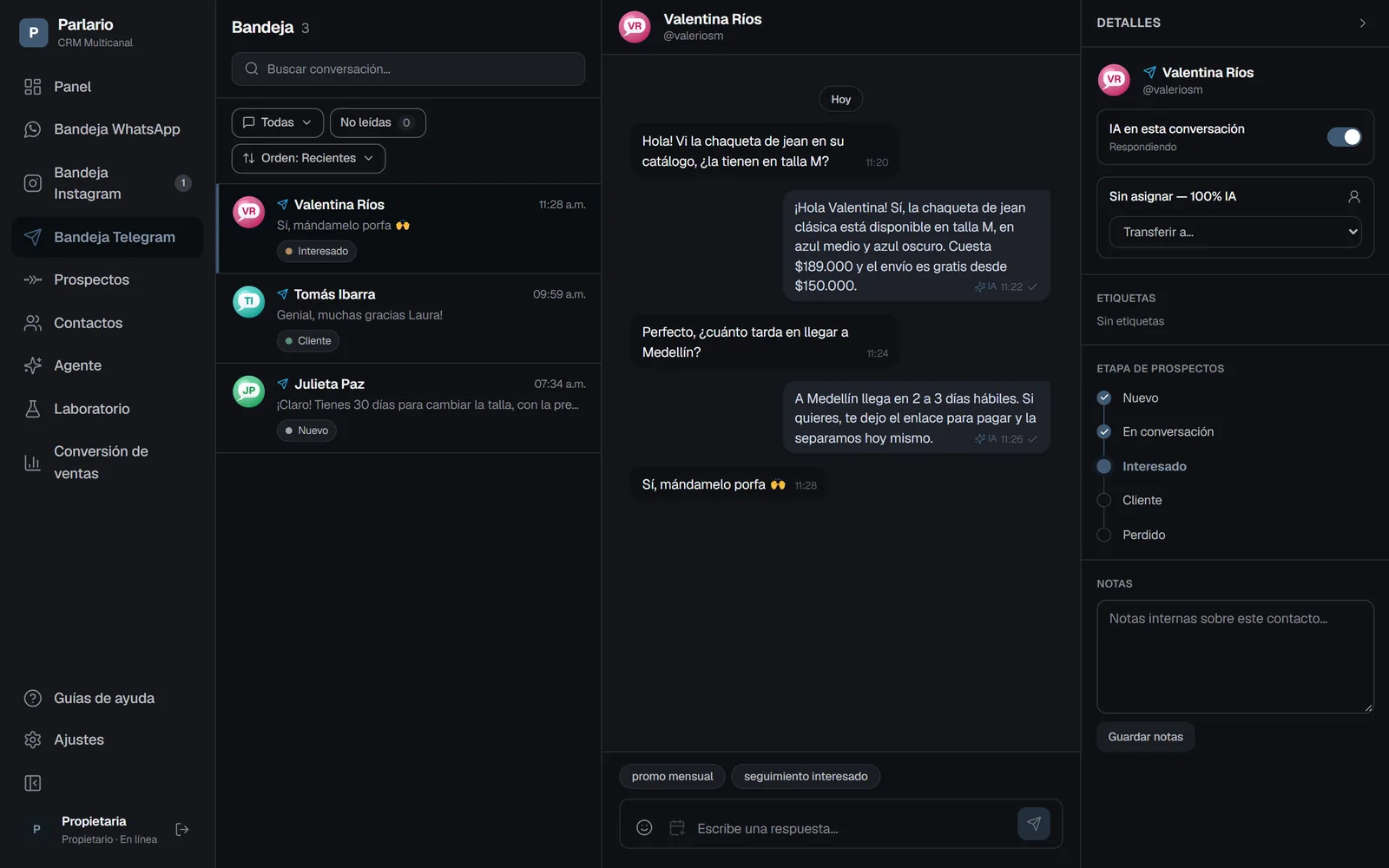
Task: Open the Orden: Recientes sort dropdown
Action: click(x=308, y=158)
